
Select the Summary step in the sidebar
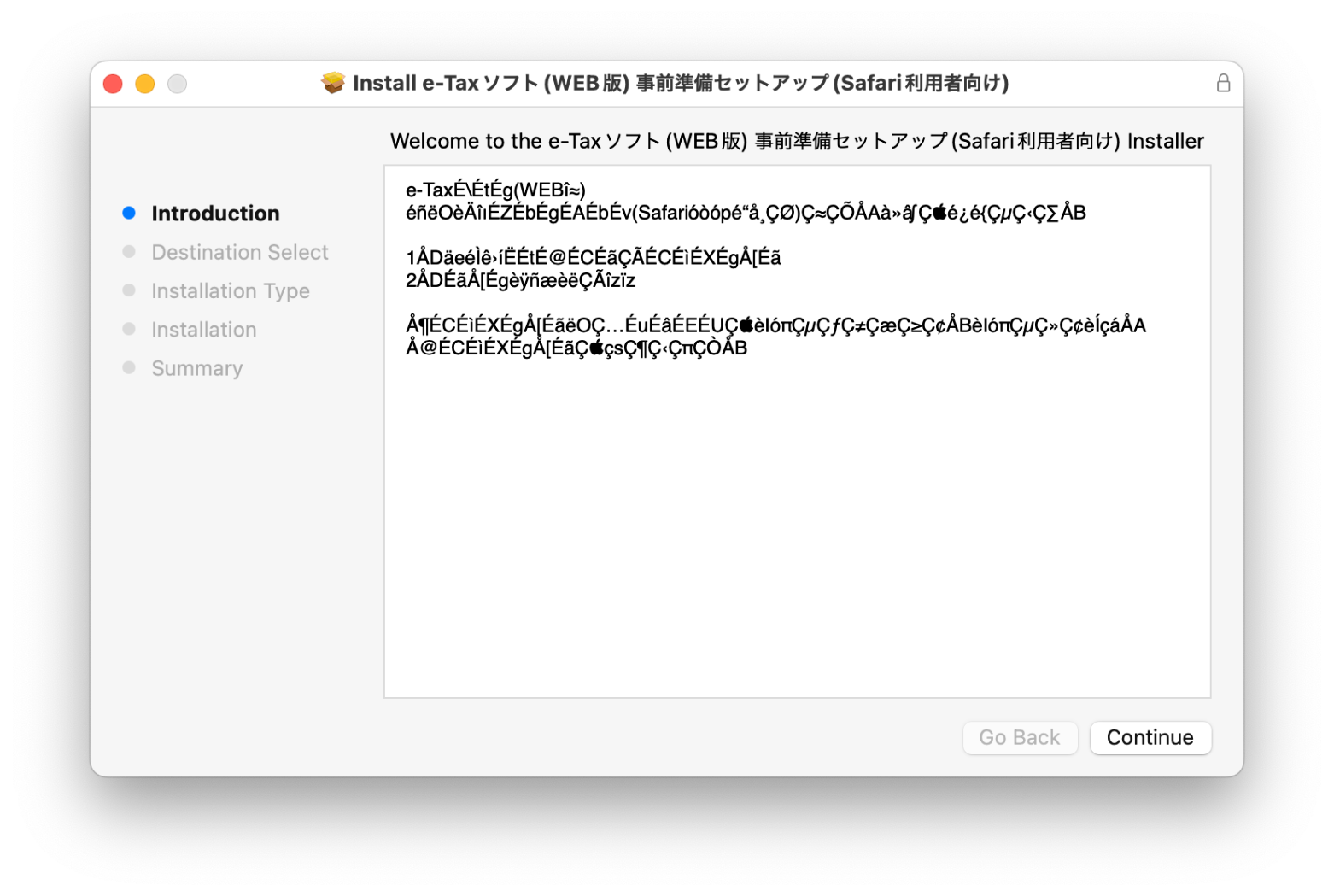[x=197, y=367]
